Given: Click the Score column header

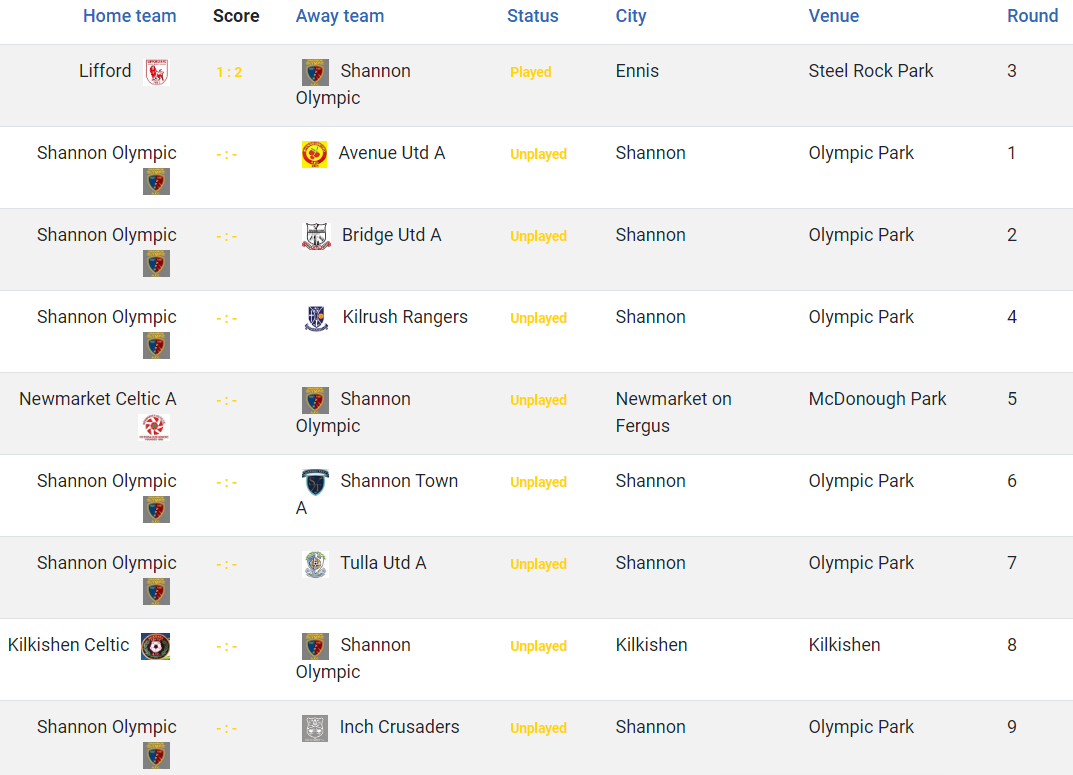Looking at the screenshot, I should click(236, 16).
